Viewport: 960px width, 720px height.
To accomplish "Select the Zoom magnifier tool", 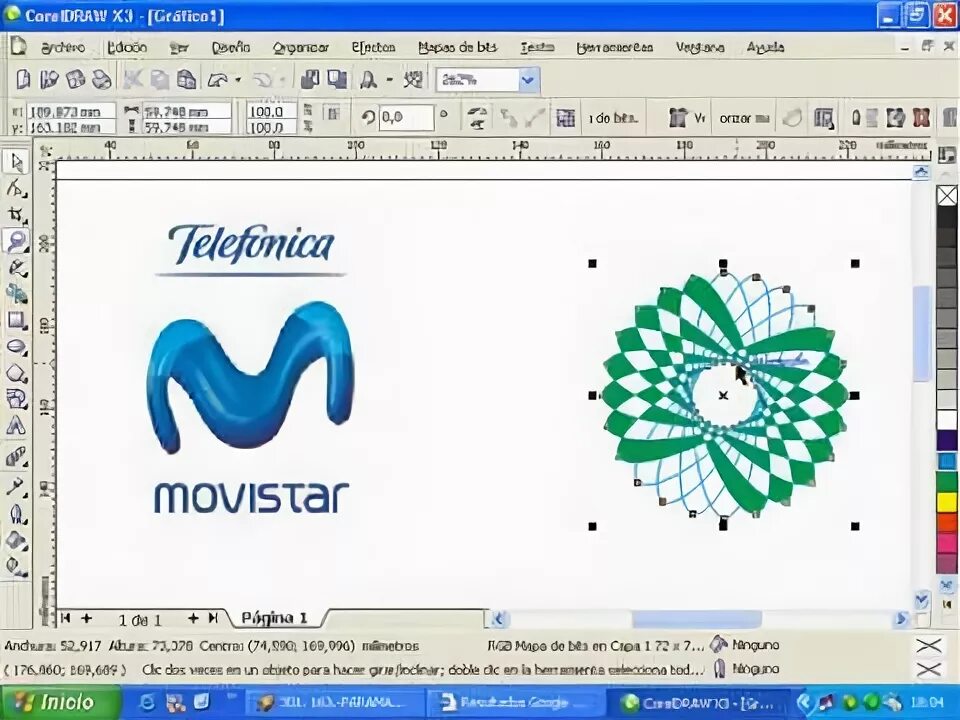I will pyautogui.click(x=16, y=241).
